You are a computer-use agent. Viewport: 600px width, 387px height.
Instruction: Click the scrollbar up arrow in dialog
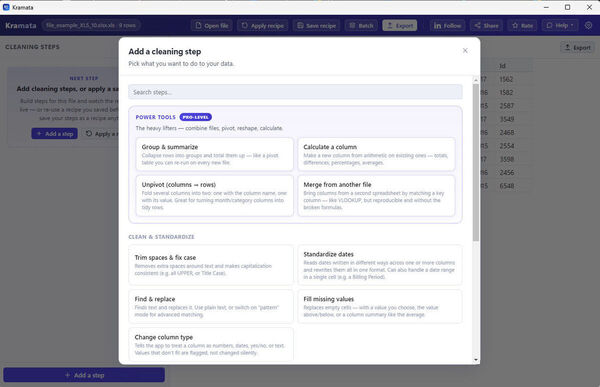476,80
